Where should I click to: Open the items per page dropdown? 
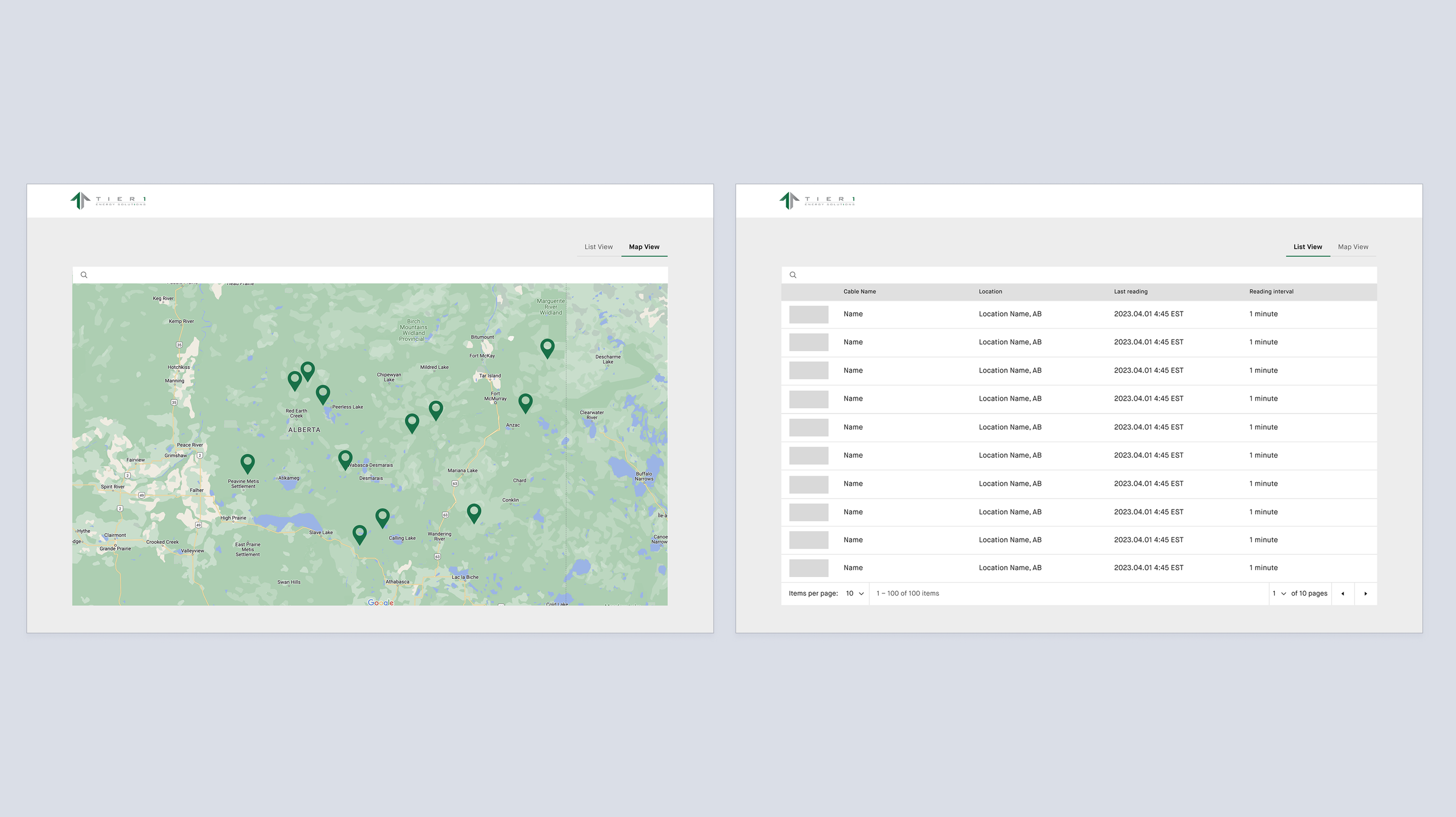pyautogui.click(x=854, y=593)
